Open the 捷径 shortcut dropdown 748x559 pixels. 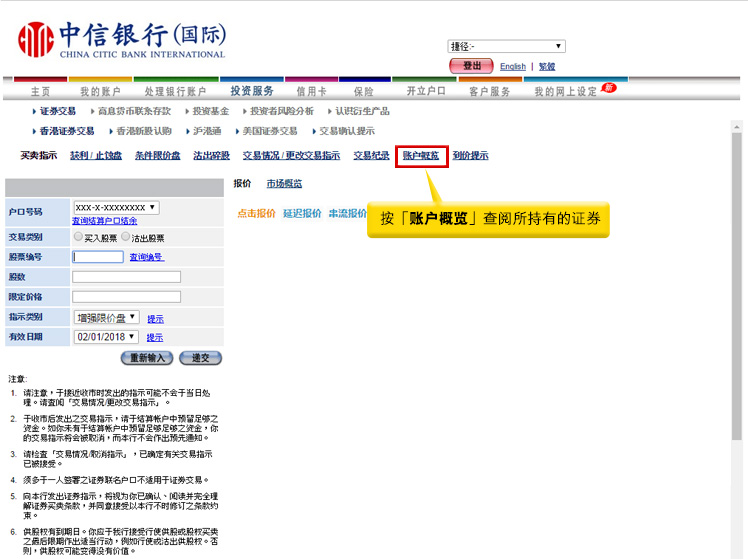(506, 46)
